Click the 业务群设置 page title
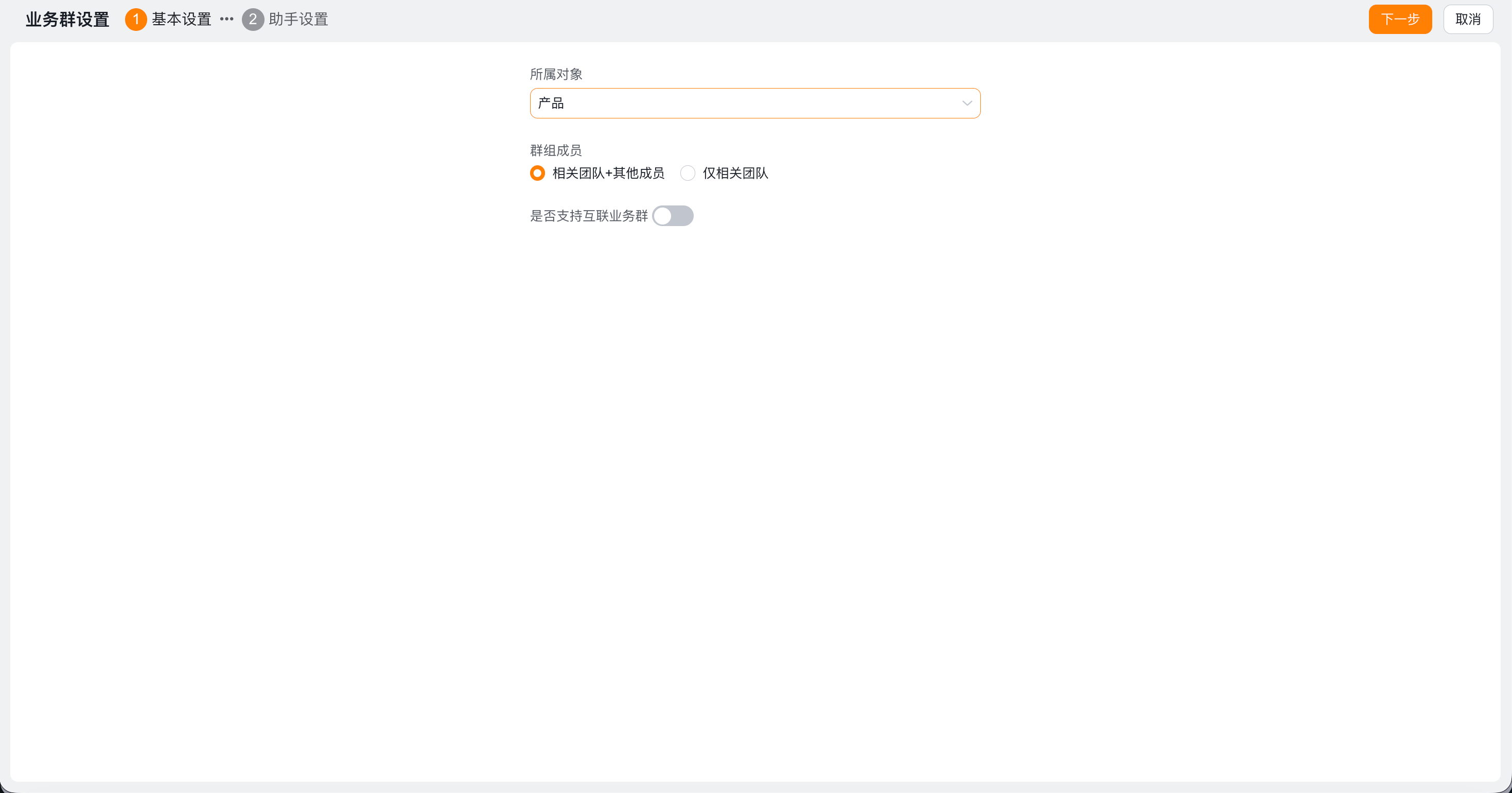The image size is (1512, 793). pyautogui.click(x=67, y=20)
